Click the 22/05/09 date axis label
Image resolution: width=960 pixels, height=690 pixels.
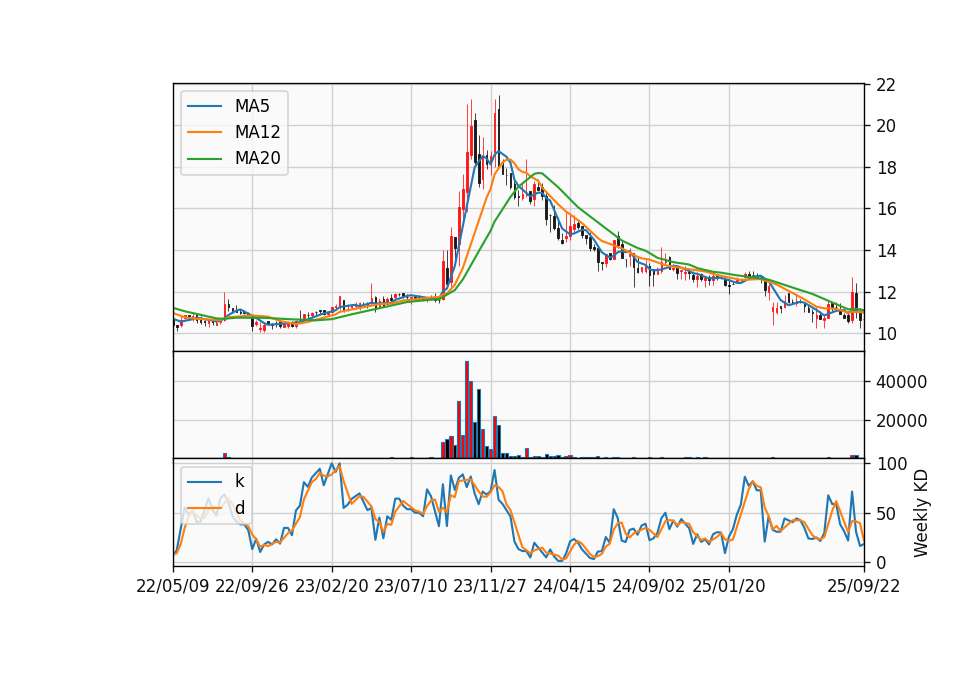click(173, 586)
